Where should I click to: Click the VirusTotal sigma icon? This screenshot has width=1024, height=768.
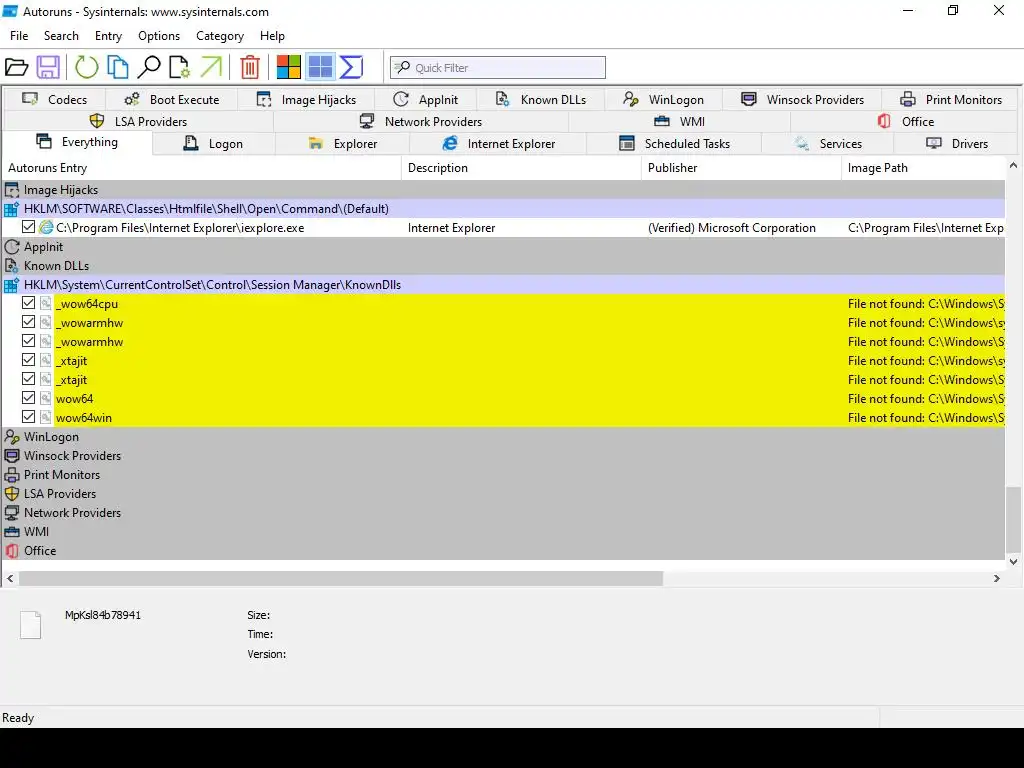(x=351, y=67)
